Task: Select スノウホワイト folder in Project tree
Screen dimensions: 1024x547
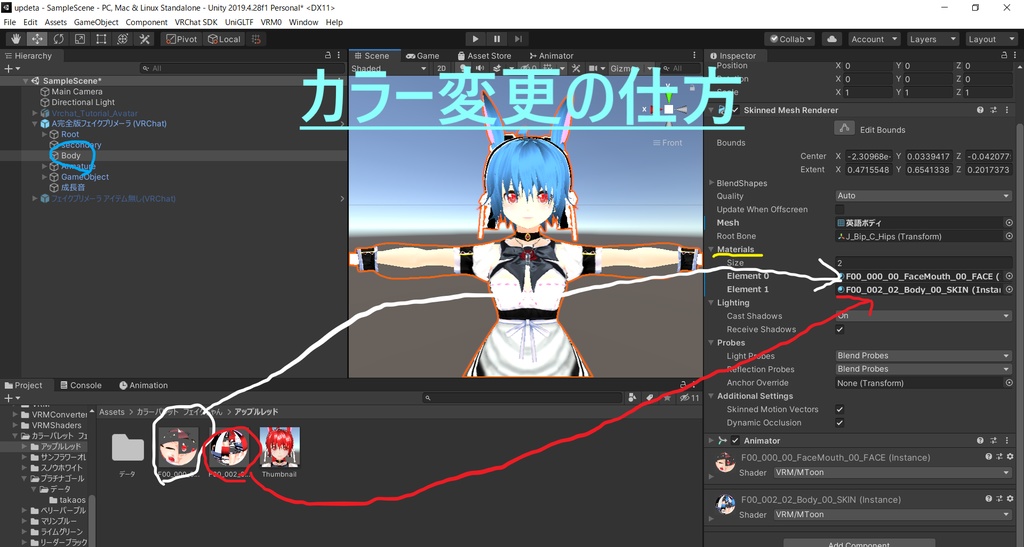Action: [x=61, y=468]
